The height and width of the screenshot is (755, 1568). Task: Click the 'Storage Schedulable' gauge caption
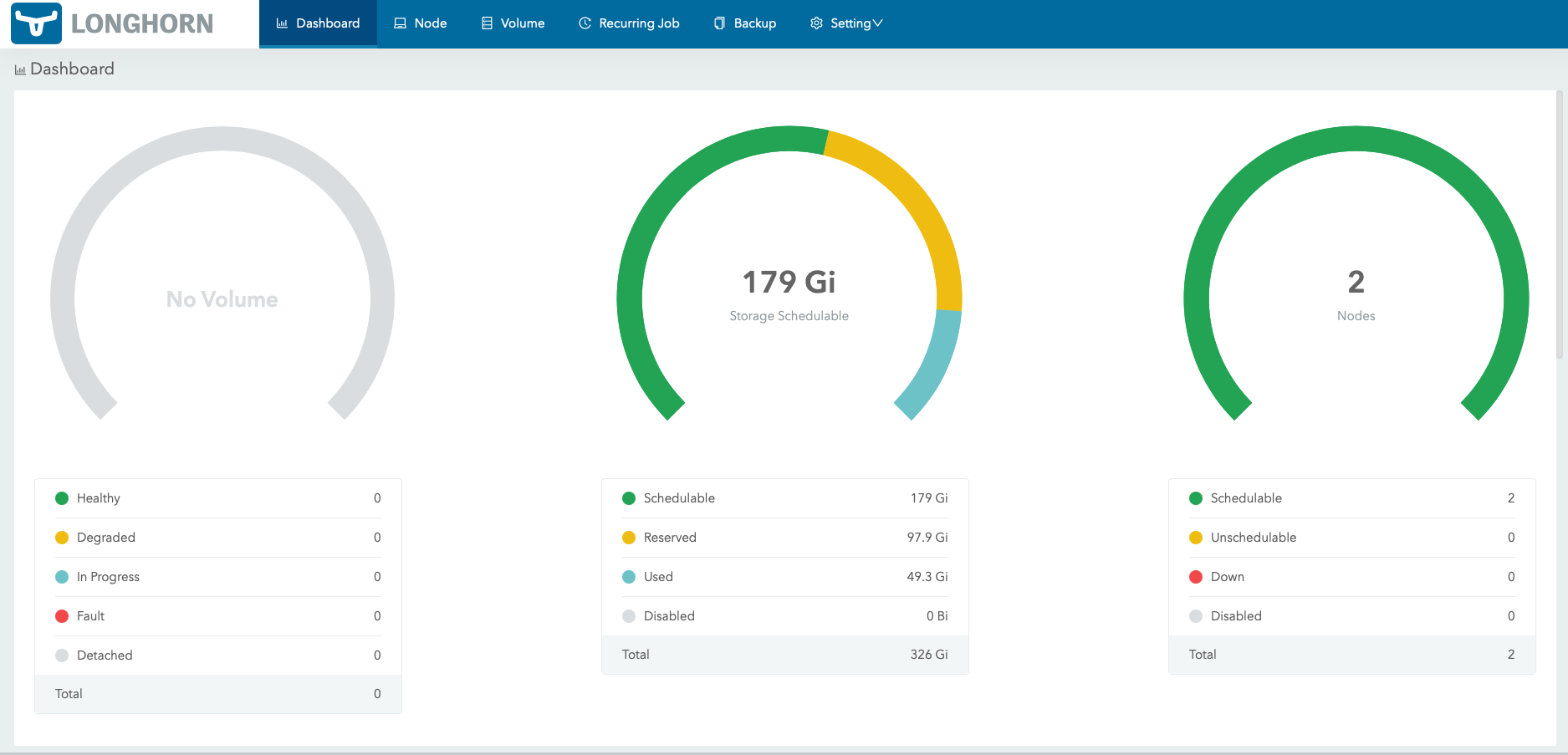pos(789,316)
